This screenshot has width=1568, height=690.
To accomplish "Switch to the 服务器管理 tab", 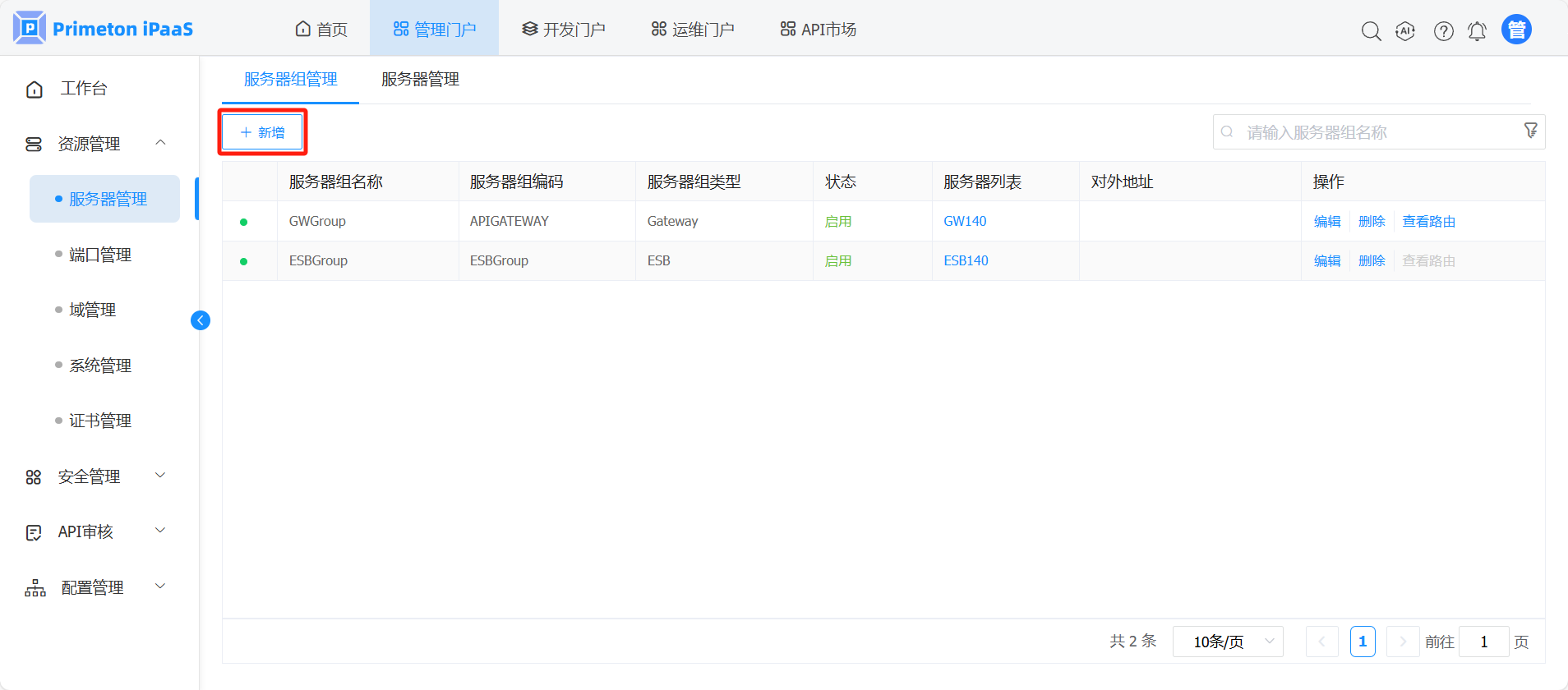I will click(420, 80).
